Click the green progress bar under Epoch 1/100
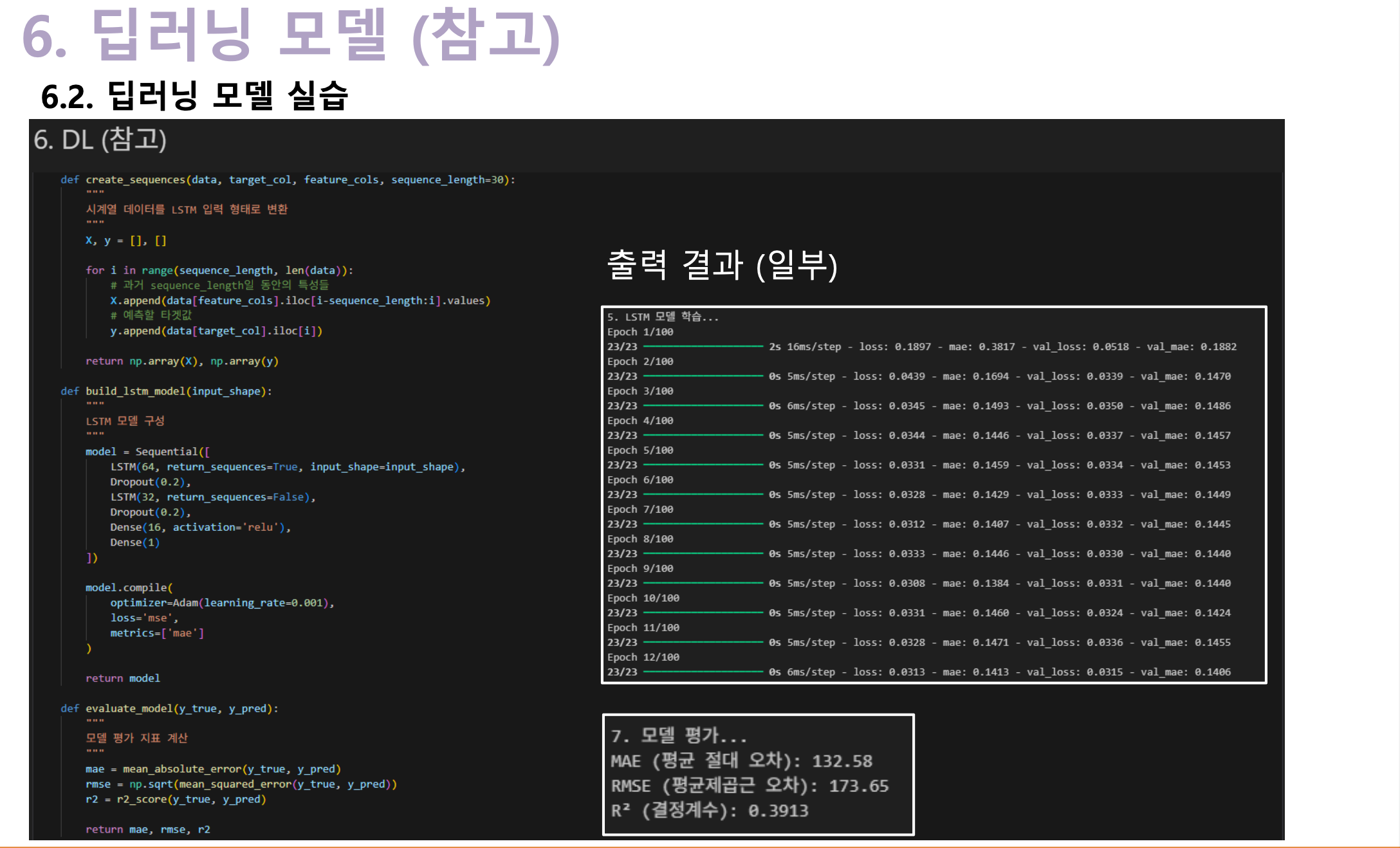This screenshot has width=1400, height=848. [703, 347]
